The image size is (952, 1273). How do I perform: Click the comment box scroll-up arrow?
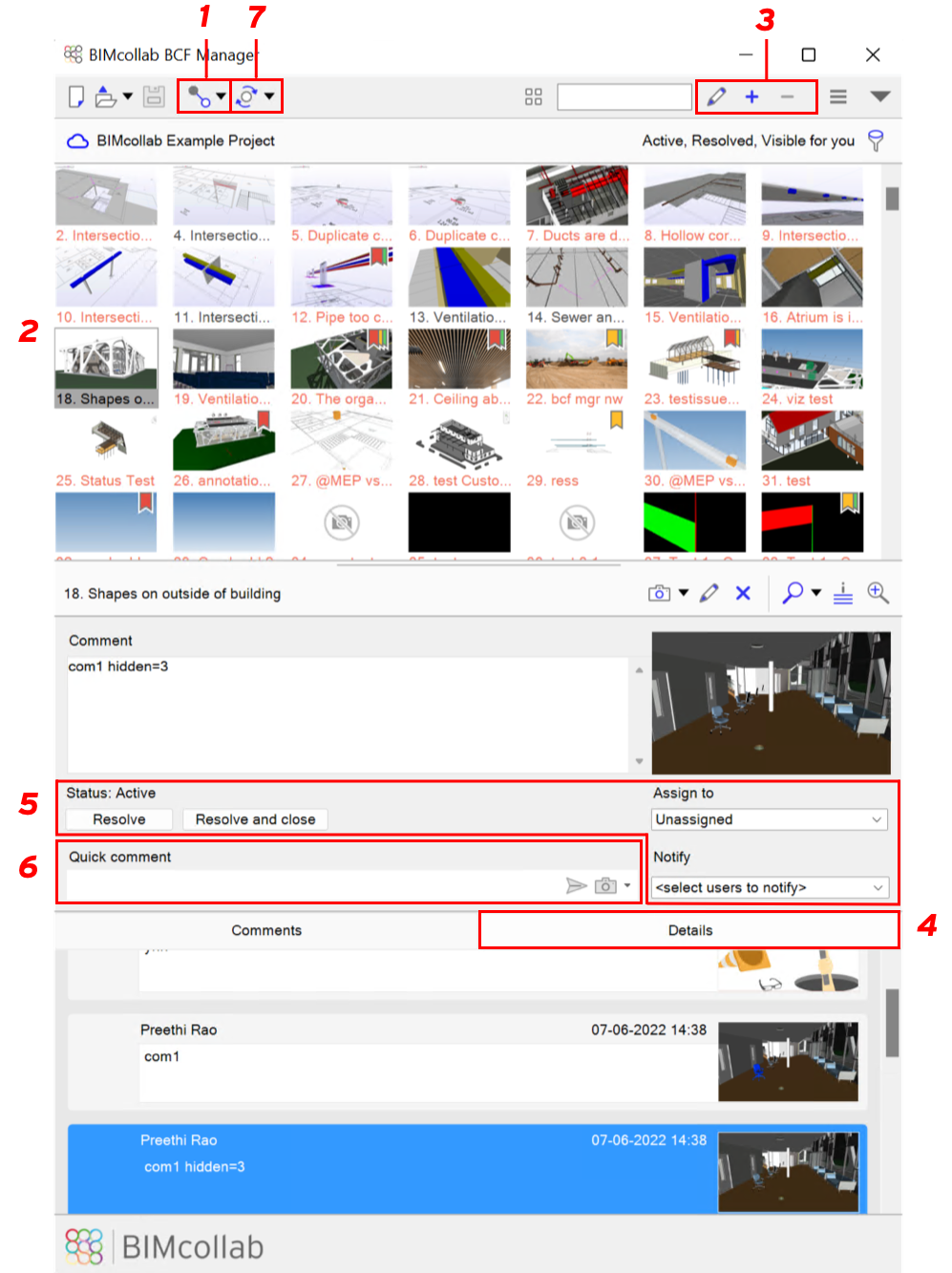coord(639,670)
